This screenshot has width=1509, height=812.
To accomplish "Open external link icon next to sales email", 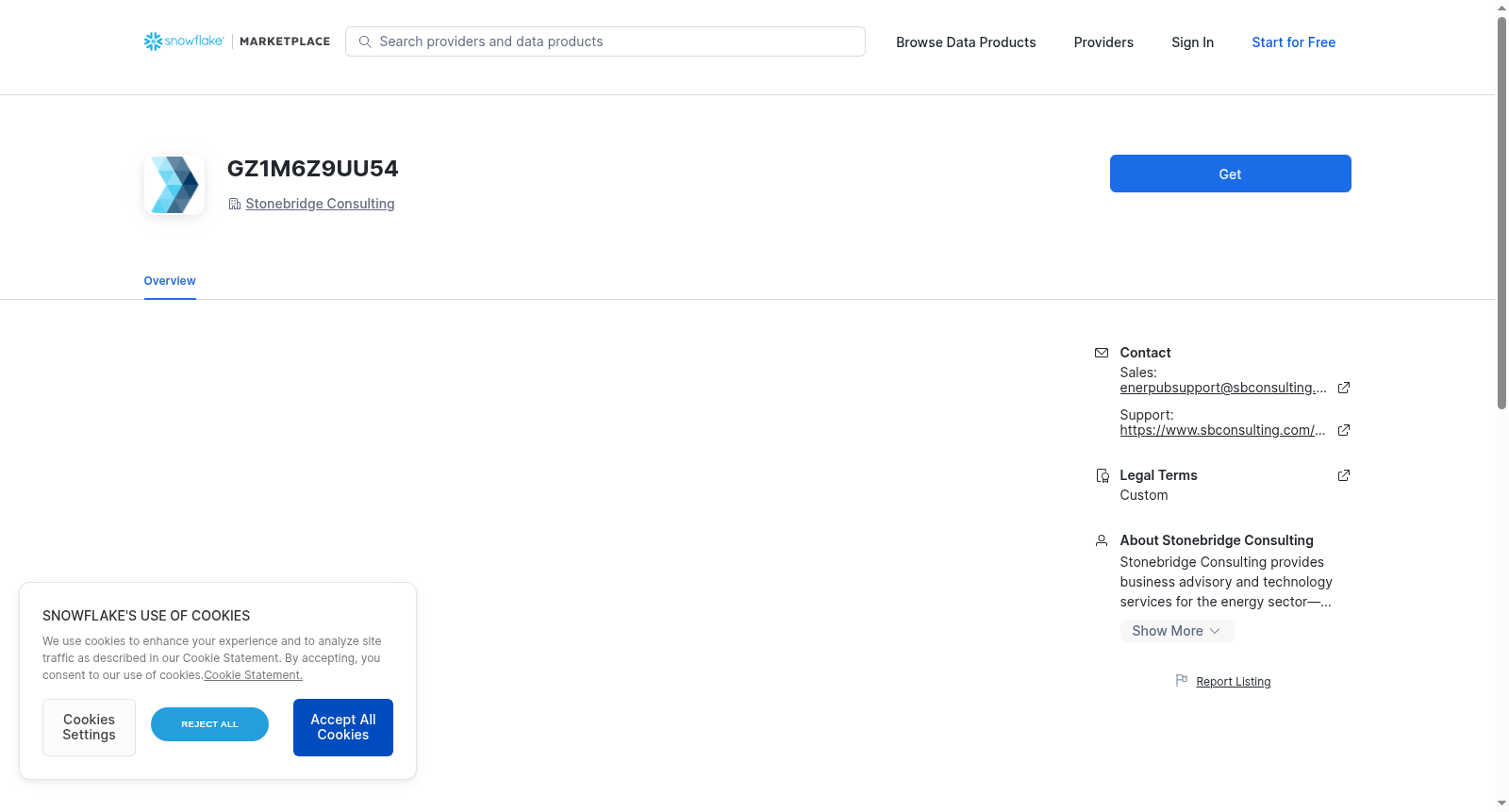I will tap(1344, 388).
